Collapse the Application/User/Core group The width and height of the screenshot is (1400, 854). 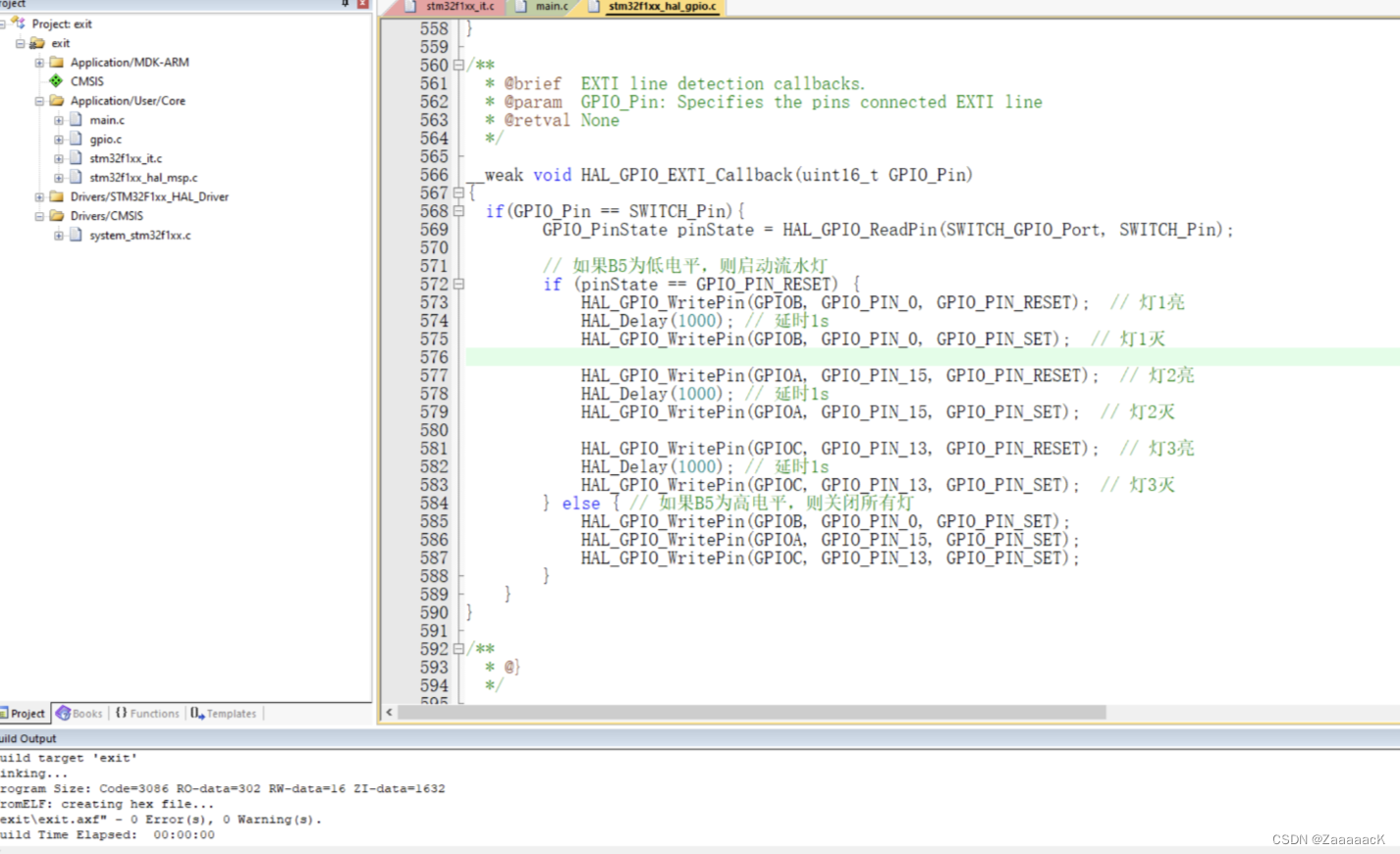click(39, 100)
